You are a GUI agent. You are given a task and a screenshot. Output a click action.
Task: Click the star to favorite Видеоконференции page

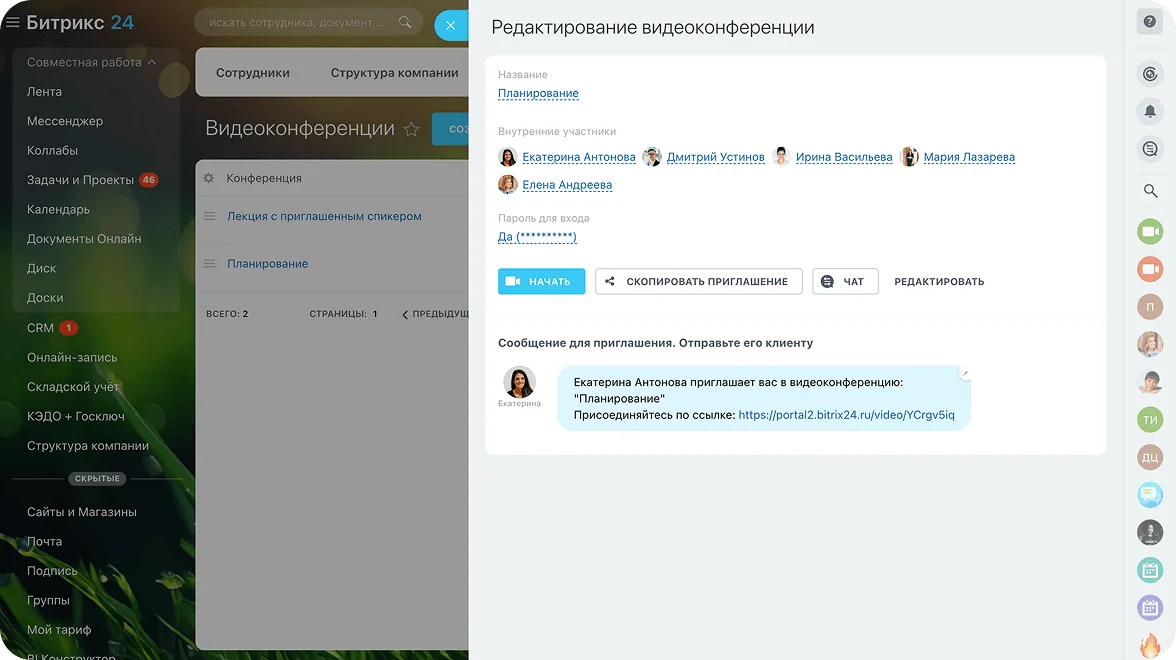(x=411, y=129)
